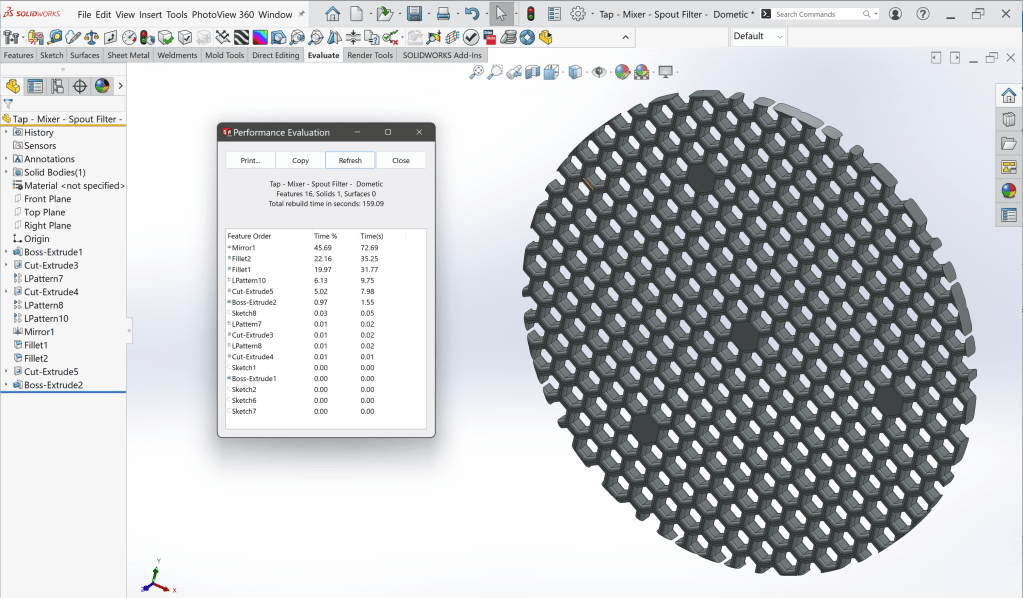Toggle the feature tree filter funnel

[8, 103]
